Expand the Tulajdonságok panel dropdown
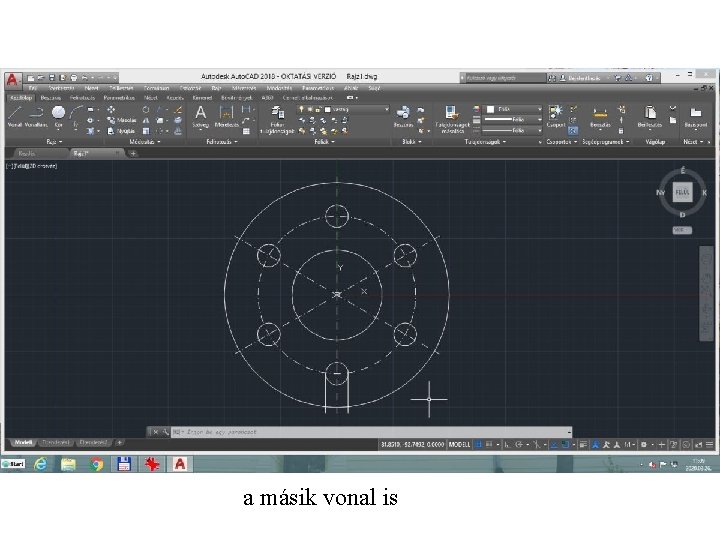This screenshot has width=720, height=540. coord(485,142)
